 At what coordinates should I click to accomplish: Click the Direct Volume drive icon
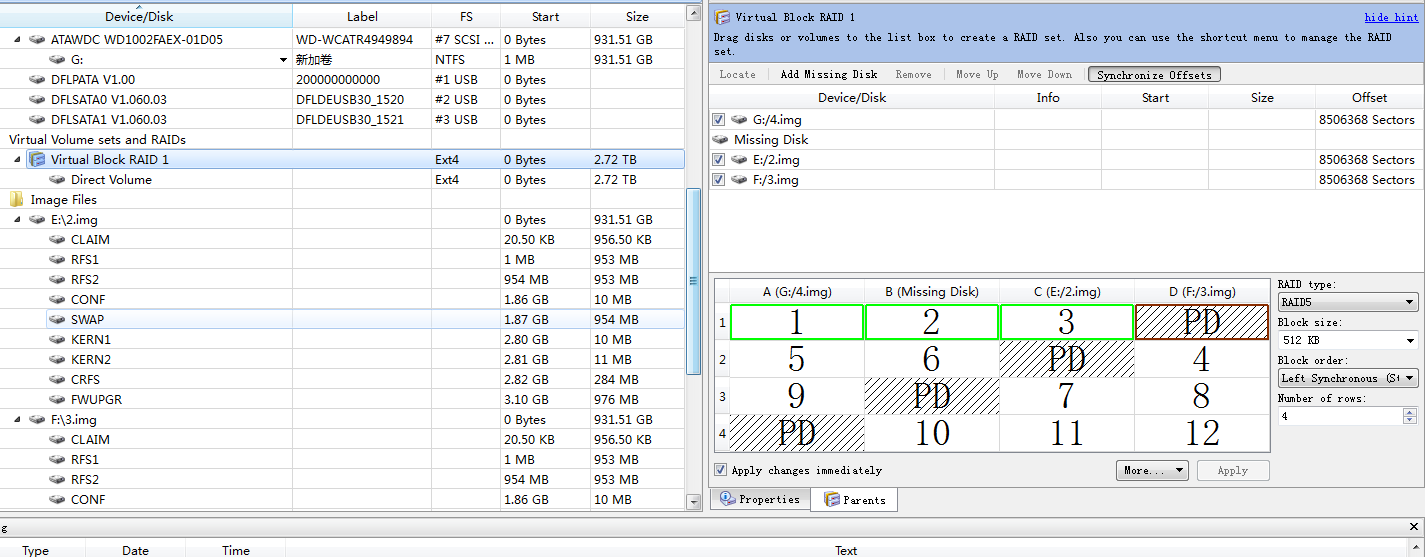point(57,180)
